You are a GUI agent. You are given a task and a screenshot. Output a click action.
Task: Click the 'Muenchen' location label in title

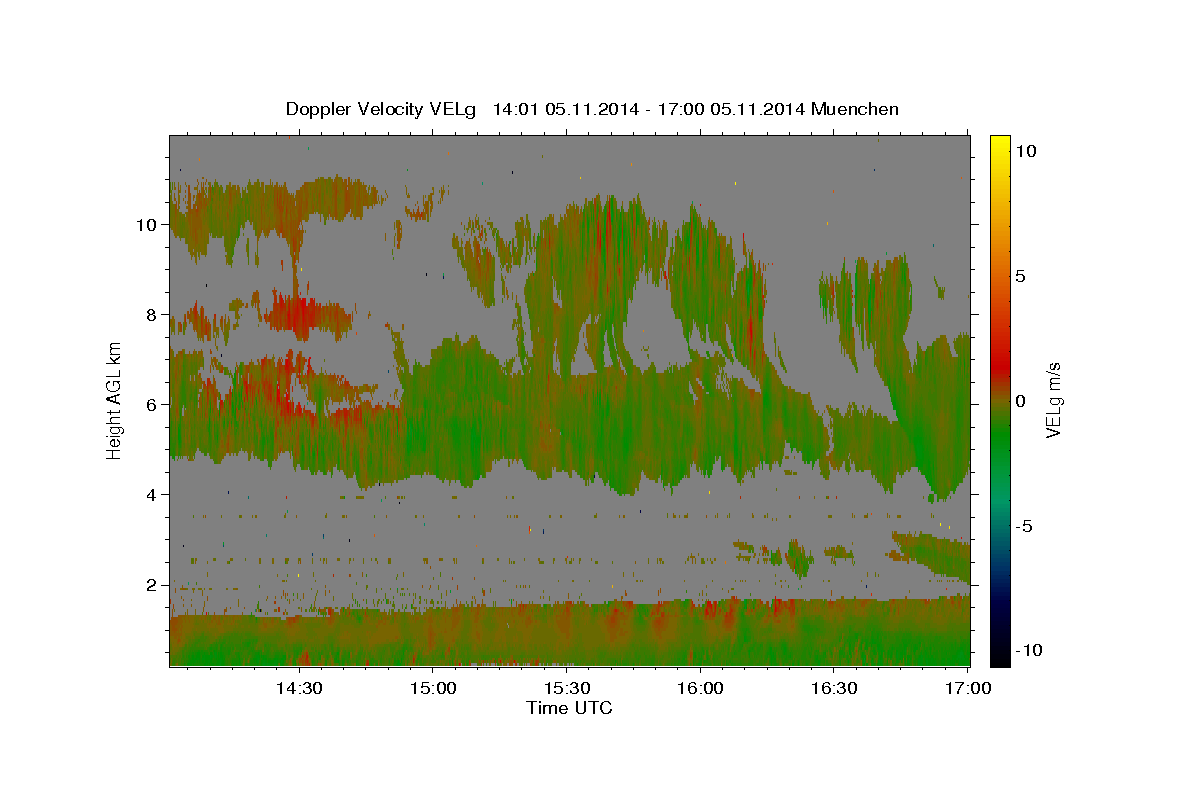point(855,109)
